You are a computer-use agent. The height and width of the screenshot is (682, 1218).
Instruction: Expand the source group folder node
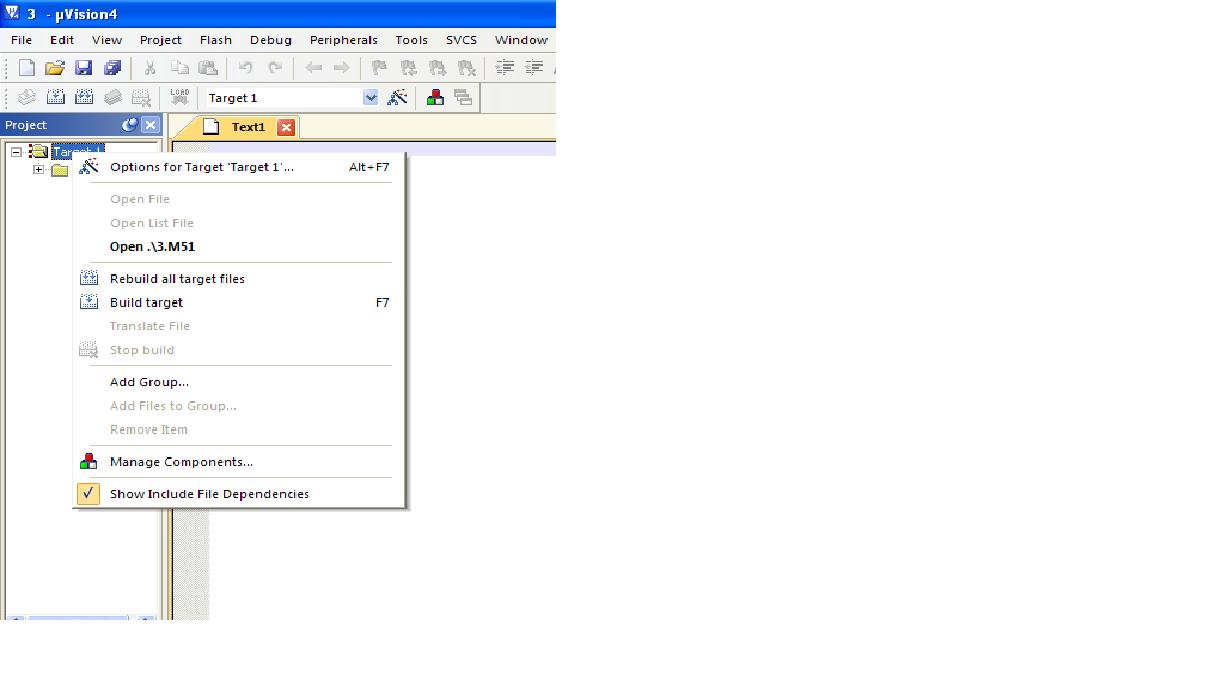click(x=39, y=170)
